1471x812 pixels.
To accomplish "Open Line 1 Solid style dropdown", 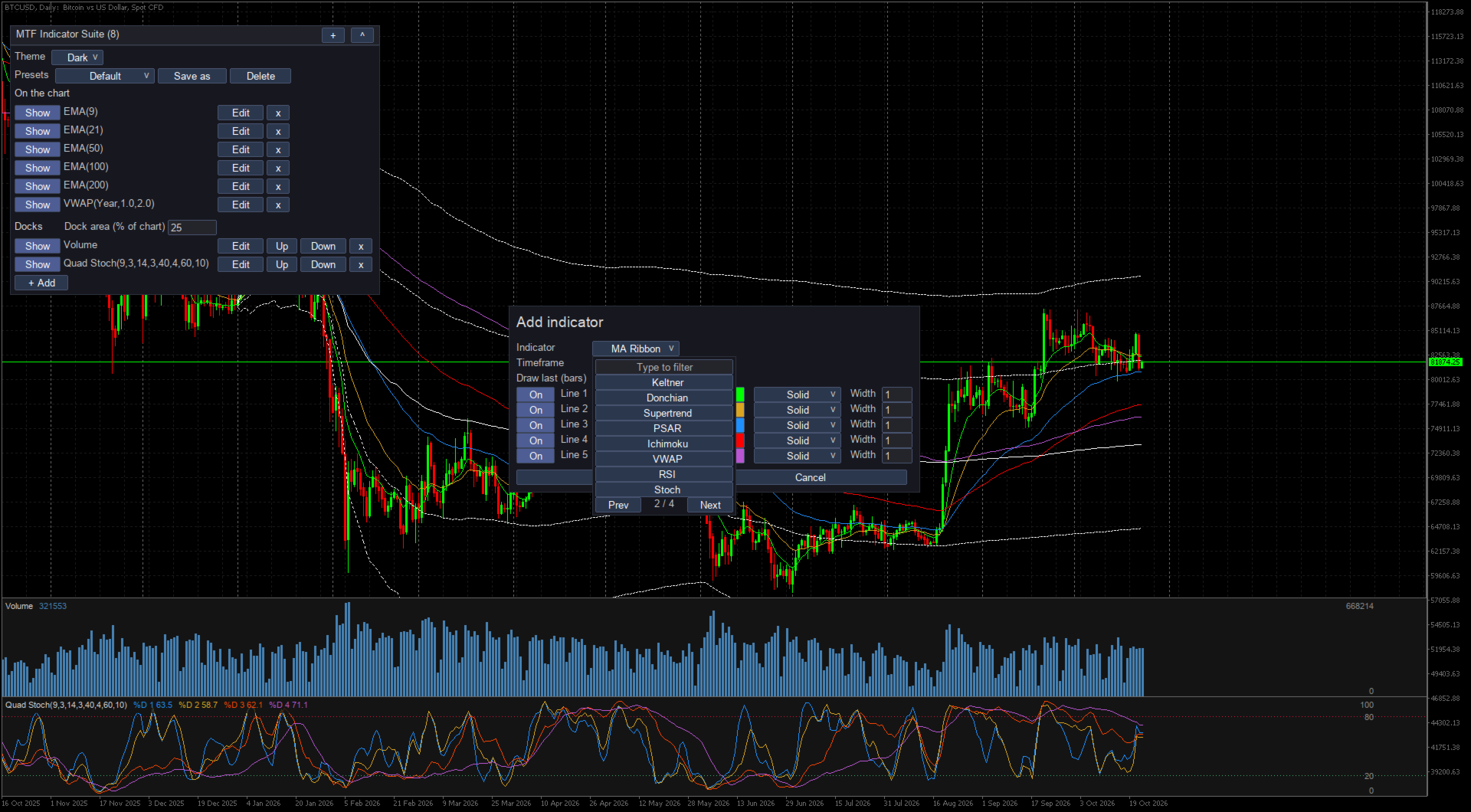I will tap(798, 395).
